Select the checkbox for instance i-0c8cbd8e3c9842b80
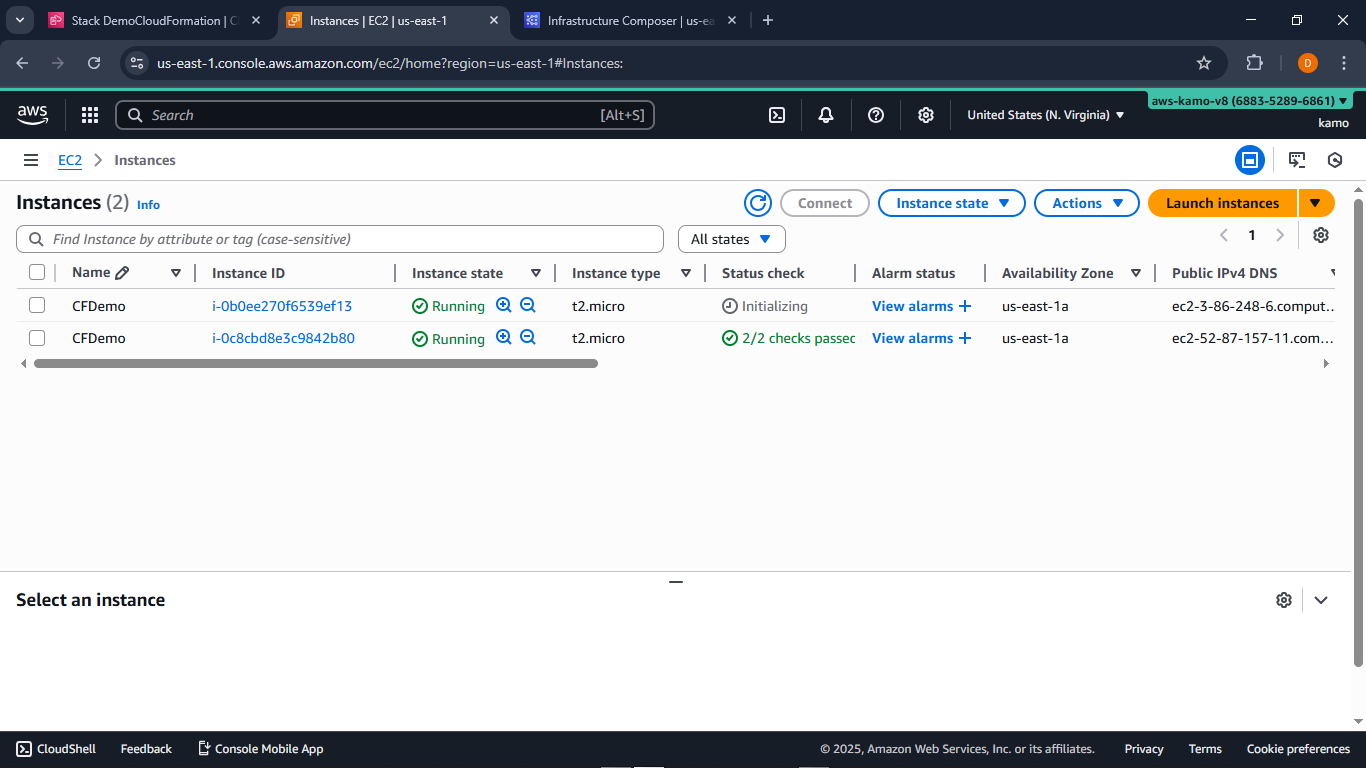 pos(37,338)
